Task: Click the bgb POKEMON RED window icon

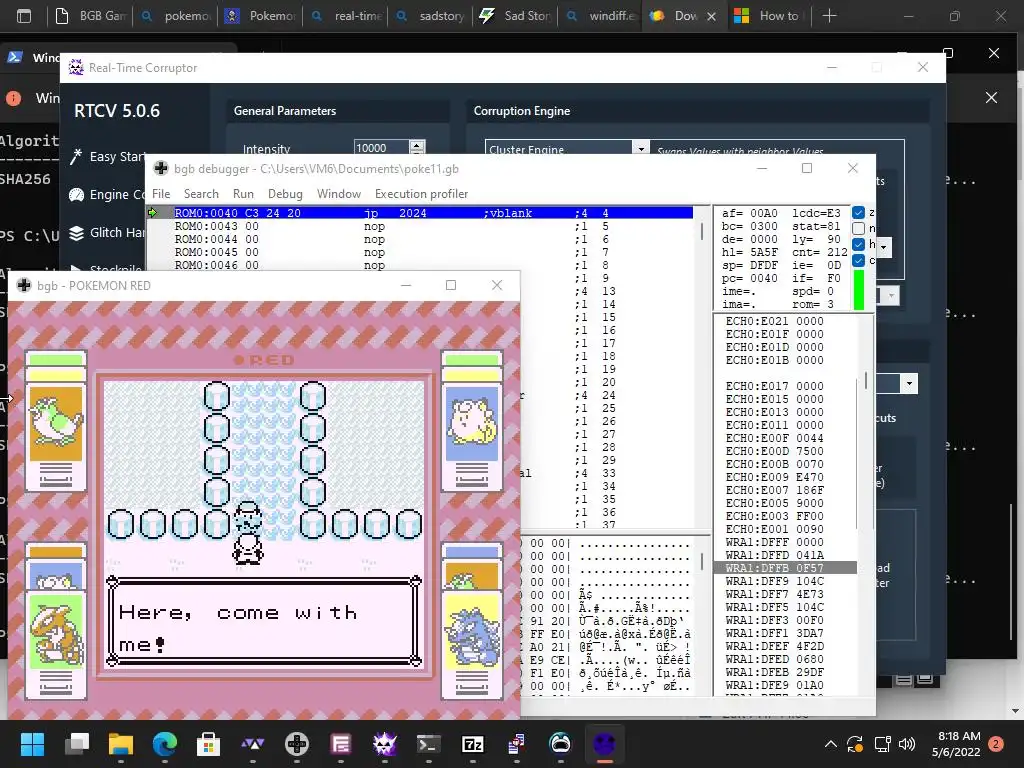Action: pyautogui.click(x=24, y=285)
